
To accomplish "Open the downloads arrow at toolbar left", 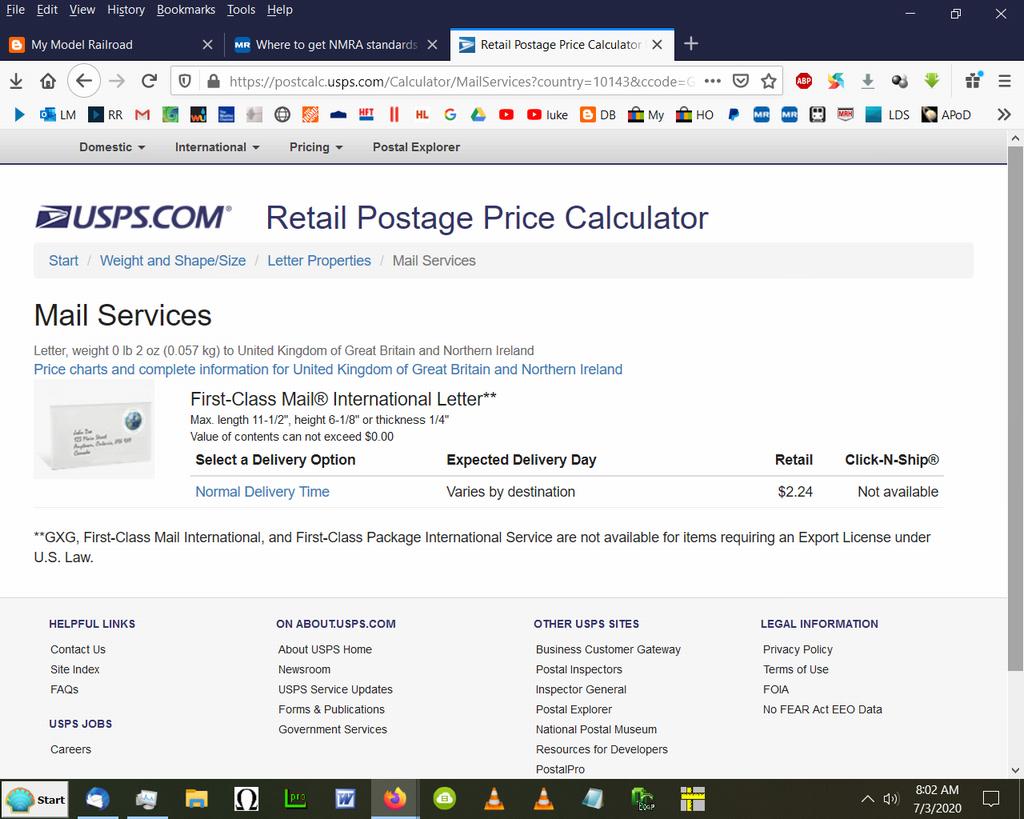I will point(16,81).
